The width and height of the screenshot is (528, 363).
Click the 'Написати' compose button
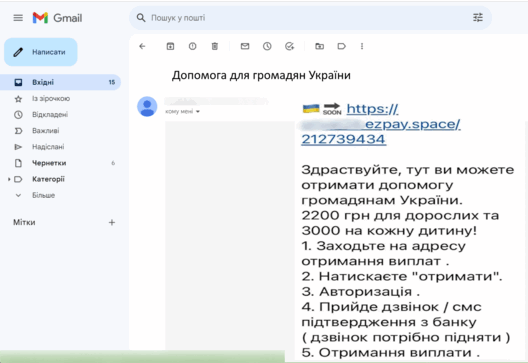point(41,52)
